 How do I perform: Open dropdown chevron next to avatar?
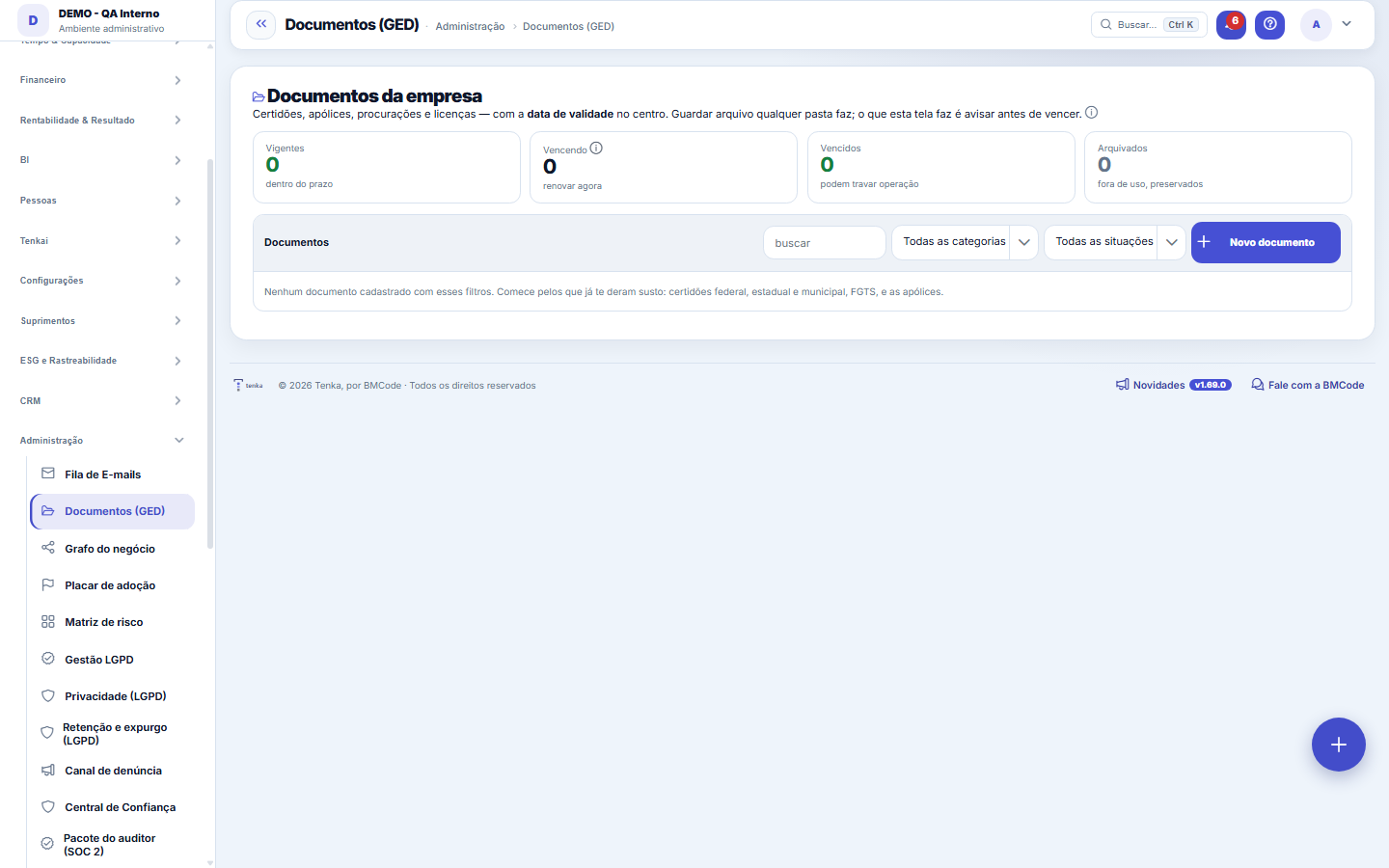coord(1347,24)
